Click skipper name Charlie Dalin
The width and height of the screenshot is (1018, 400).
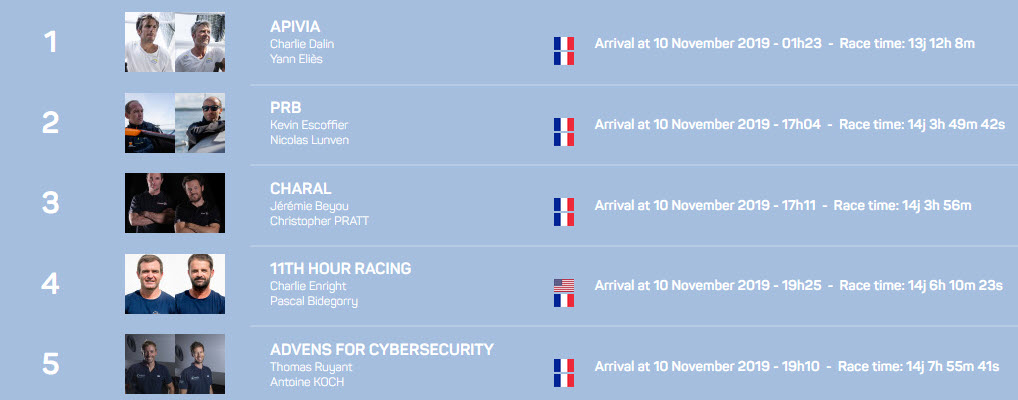tap(302, 44)
